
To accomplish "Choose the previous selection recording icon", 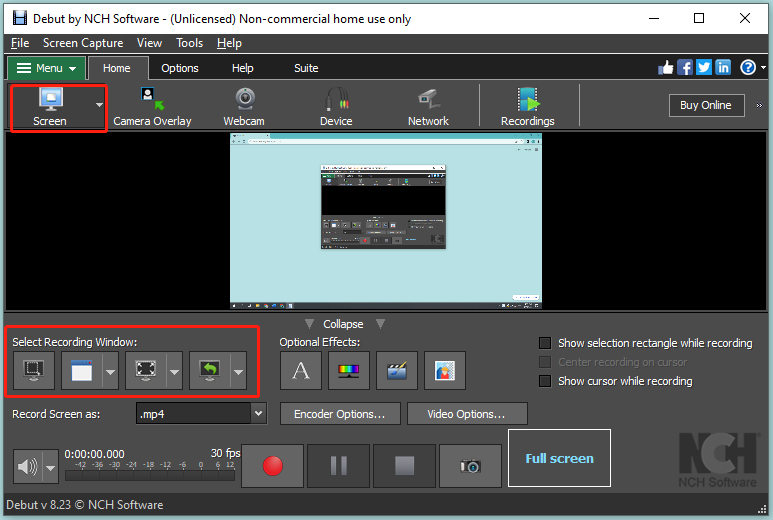I will tap(210, 371).
